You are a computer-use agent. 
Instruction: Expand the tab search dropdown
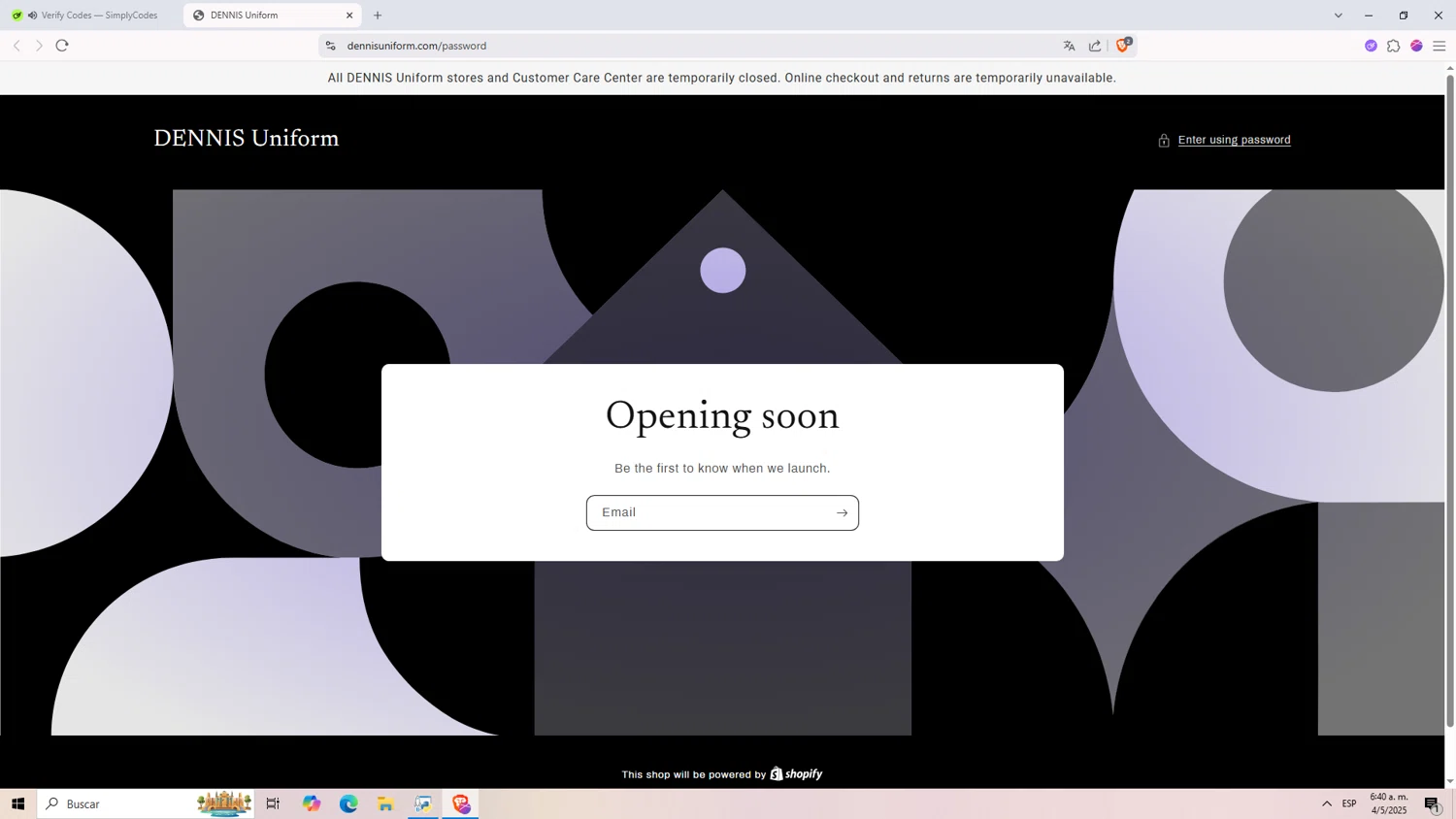tap(1338, 16)
